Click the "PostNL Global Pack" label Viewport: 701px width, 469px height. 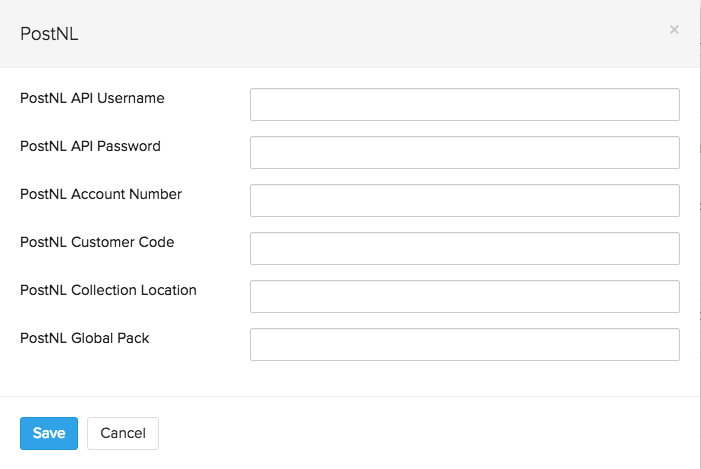click(85, 338)
